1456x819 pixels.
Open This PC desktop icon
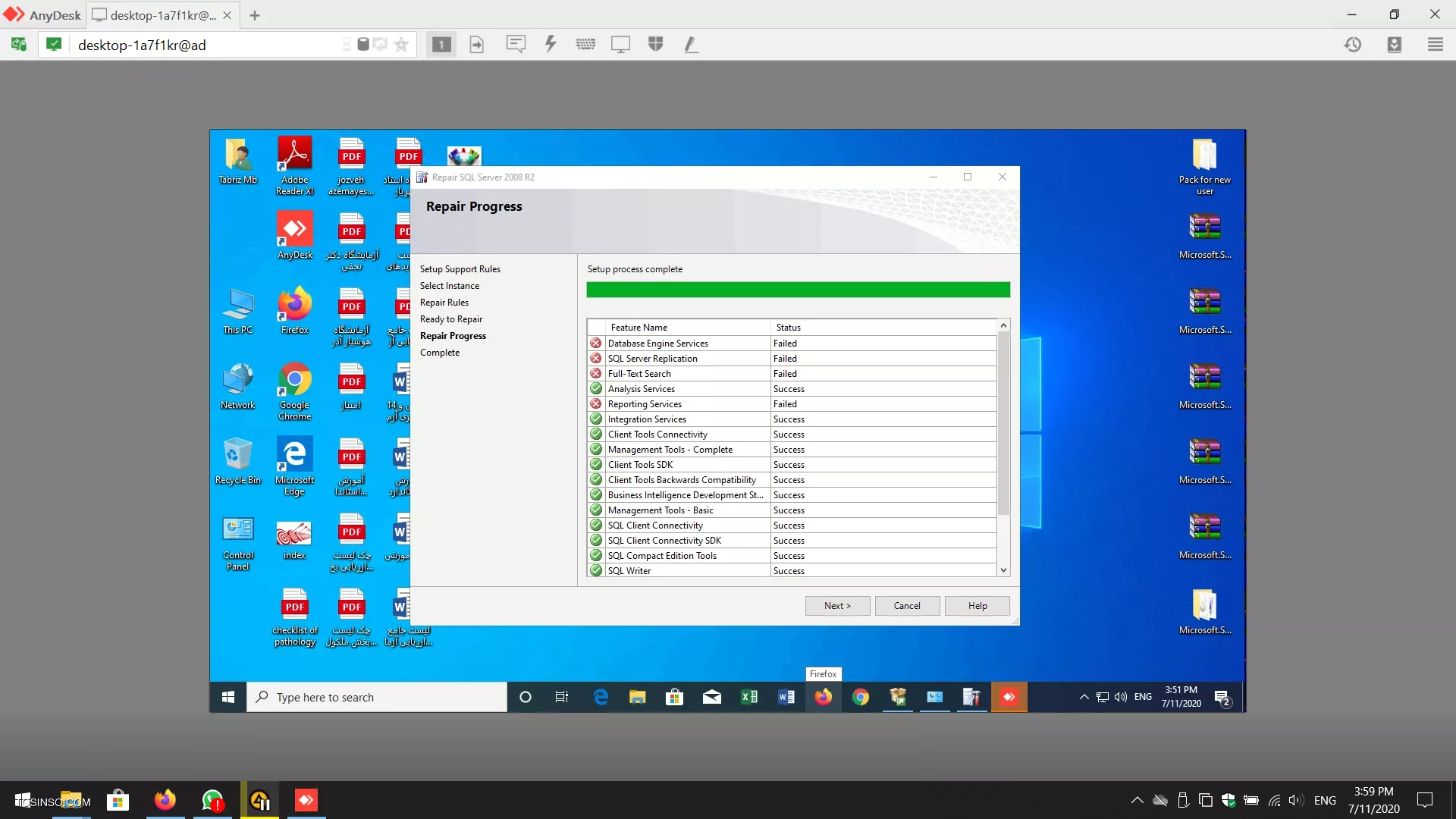tap(237, 311)
